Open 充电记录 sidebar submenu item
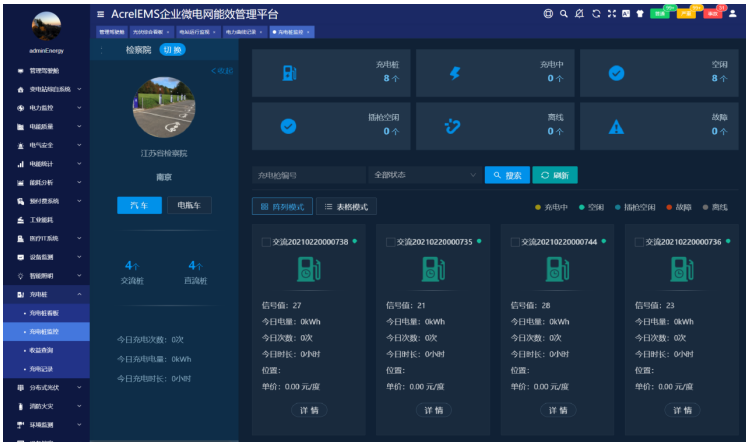Viewport: 746px width, 442px height. point(47,369)
